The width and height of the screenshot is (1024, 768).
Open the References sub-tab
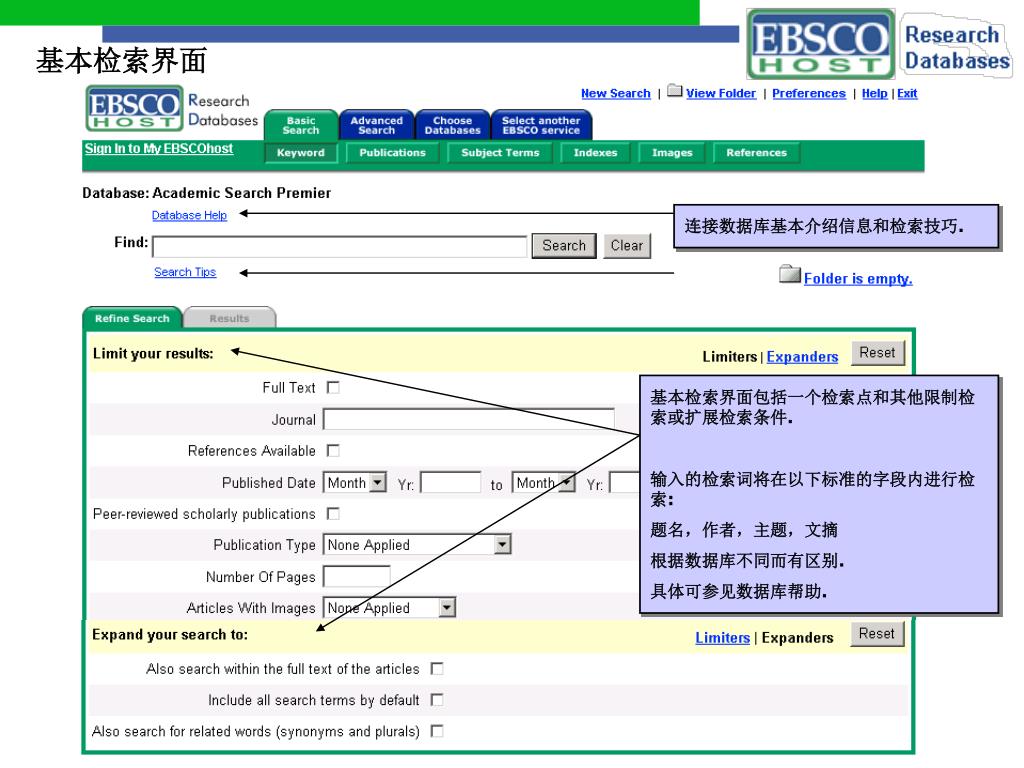pyautogui.click(x=756, y=153)
